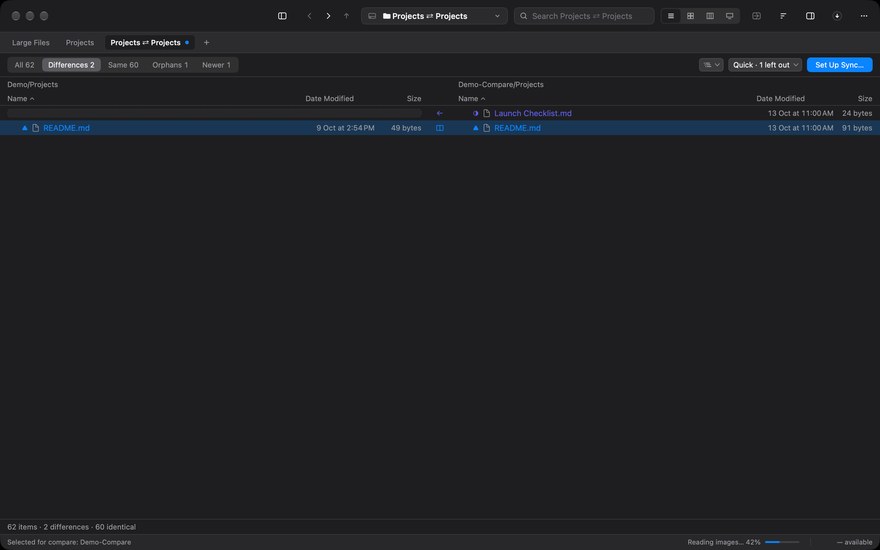Click the 9 Oct at 2:54 PM date
This screenshot has width=880, height=550.
point(345,128)
